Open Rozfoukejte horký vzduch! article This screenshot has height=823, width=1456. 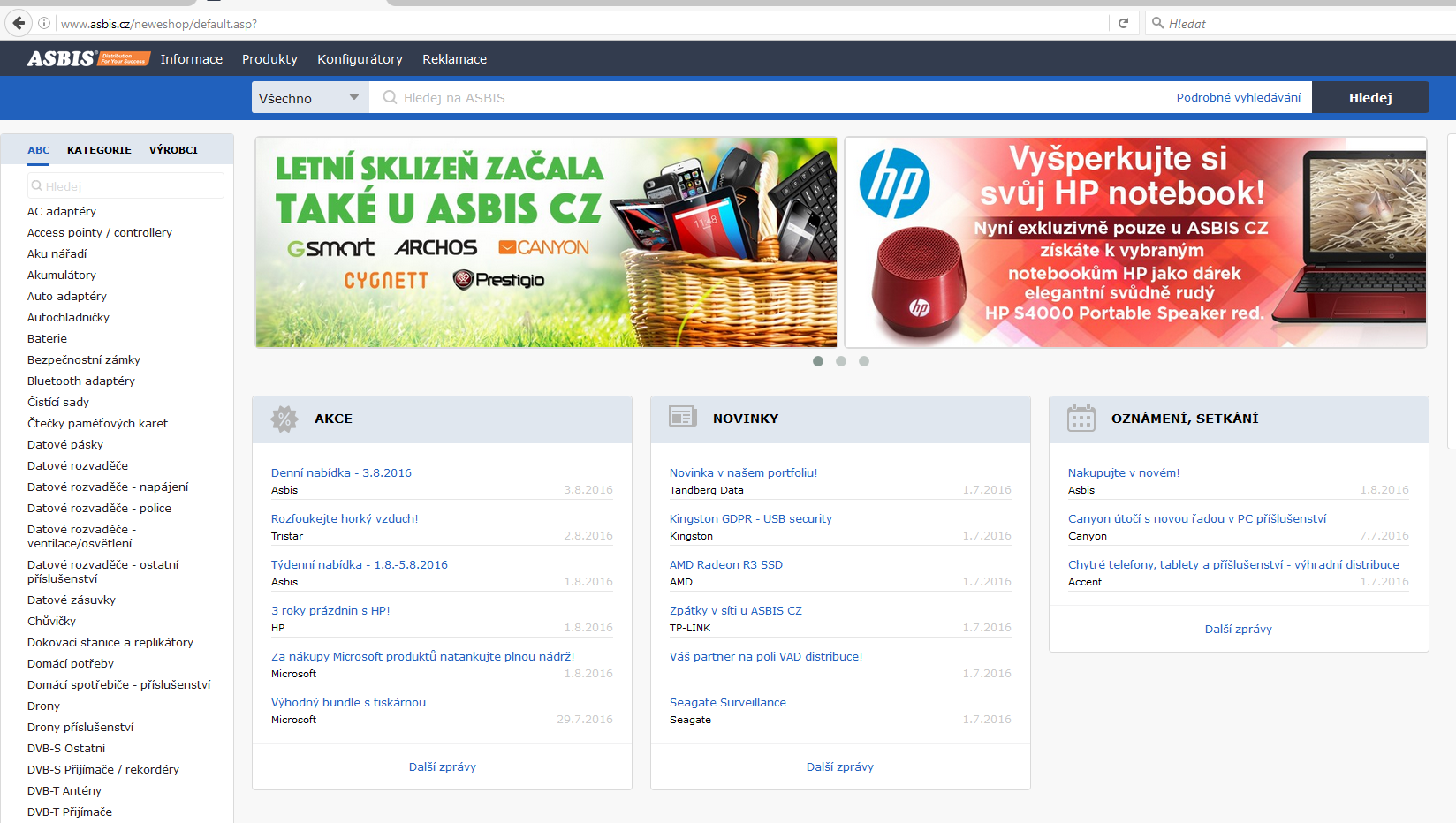(x=345, y=519)
